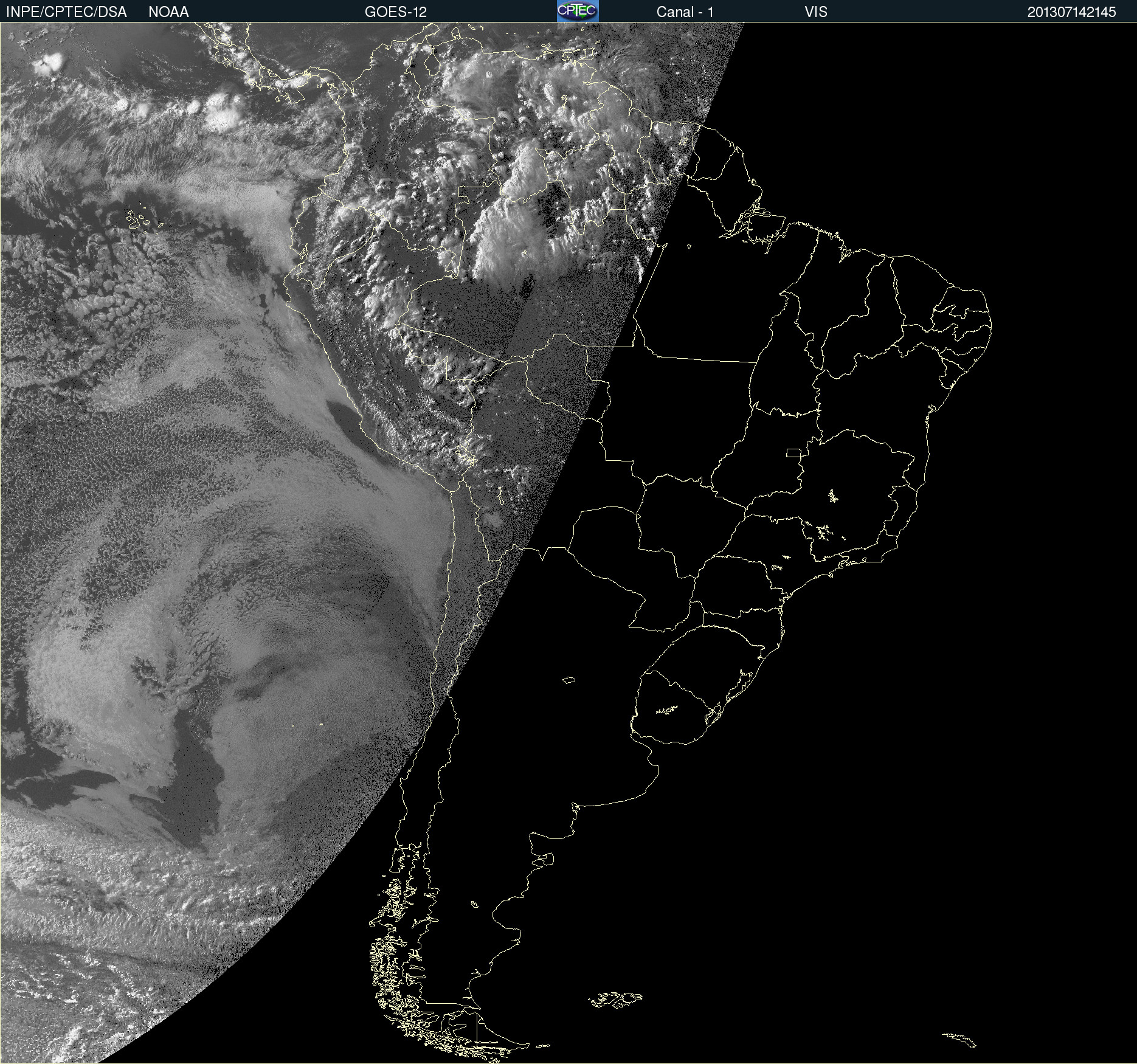Viewport: 1137px width, 1064px height.
Task: Click the NOAA label in the header
Action: (x=168, y=12)
